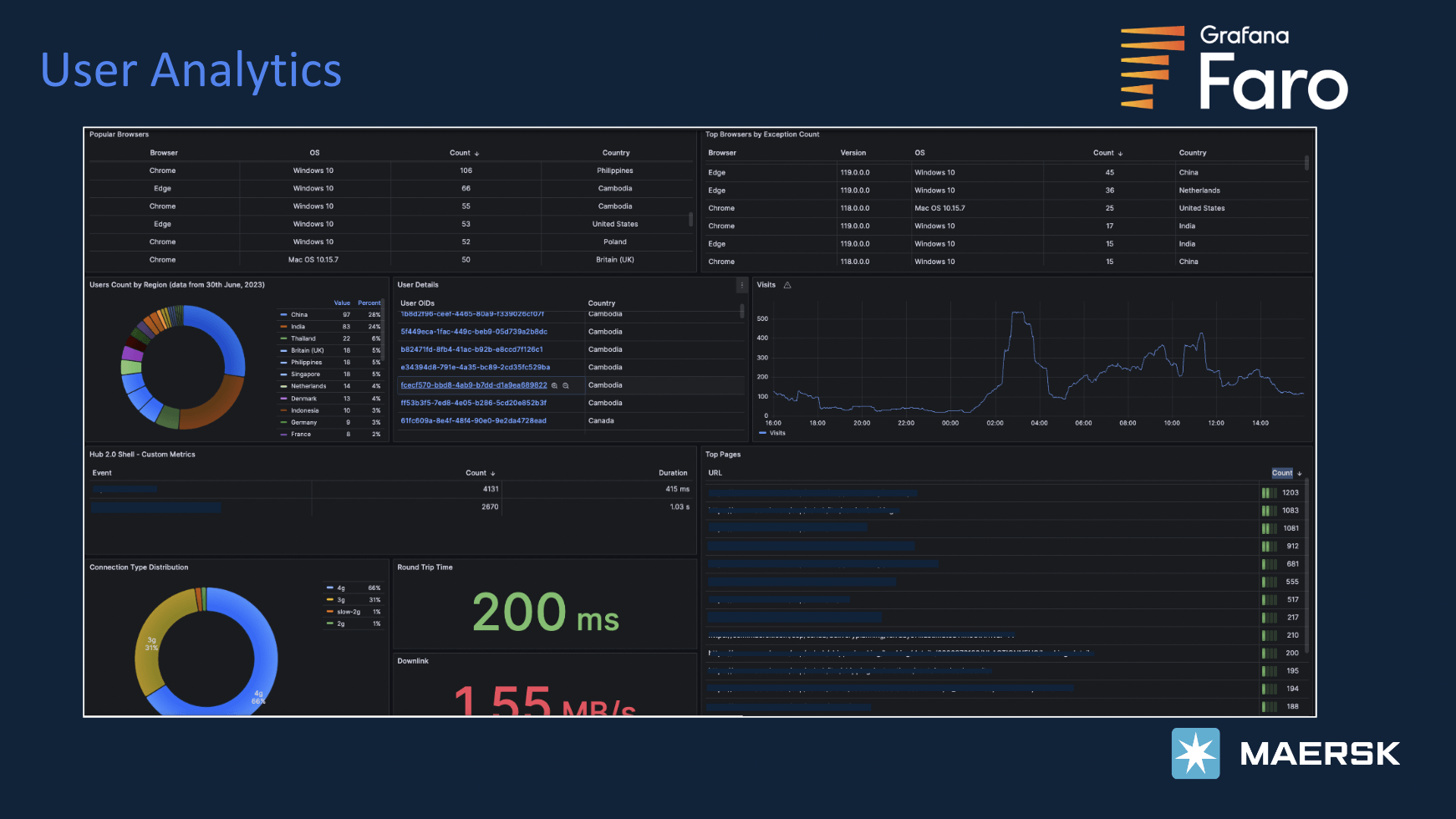
Task: Click the Maersk star logo
Action: point(1195,753)
